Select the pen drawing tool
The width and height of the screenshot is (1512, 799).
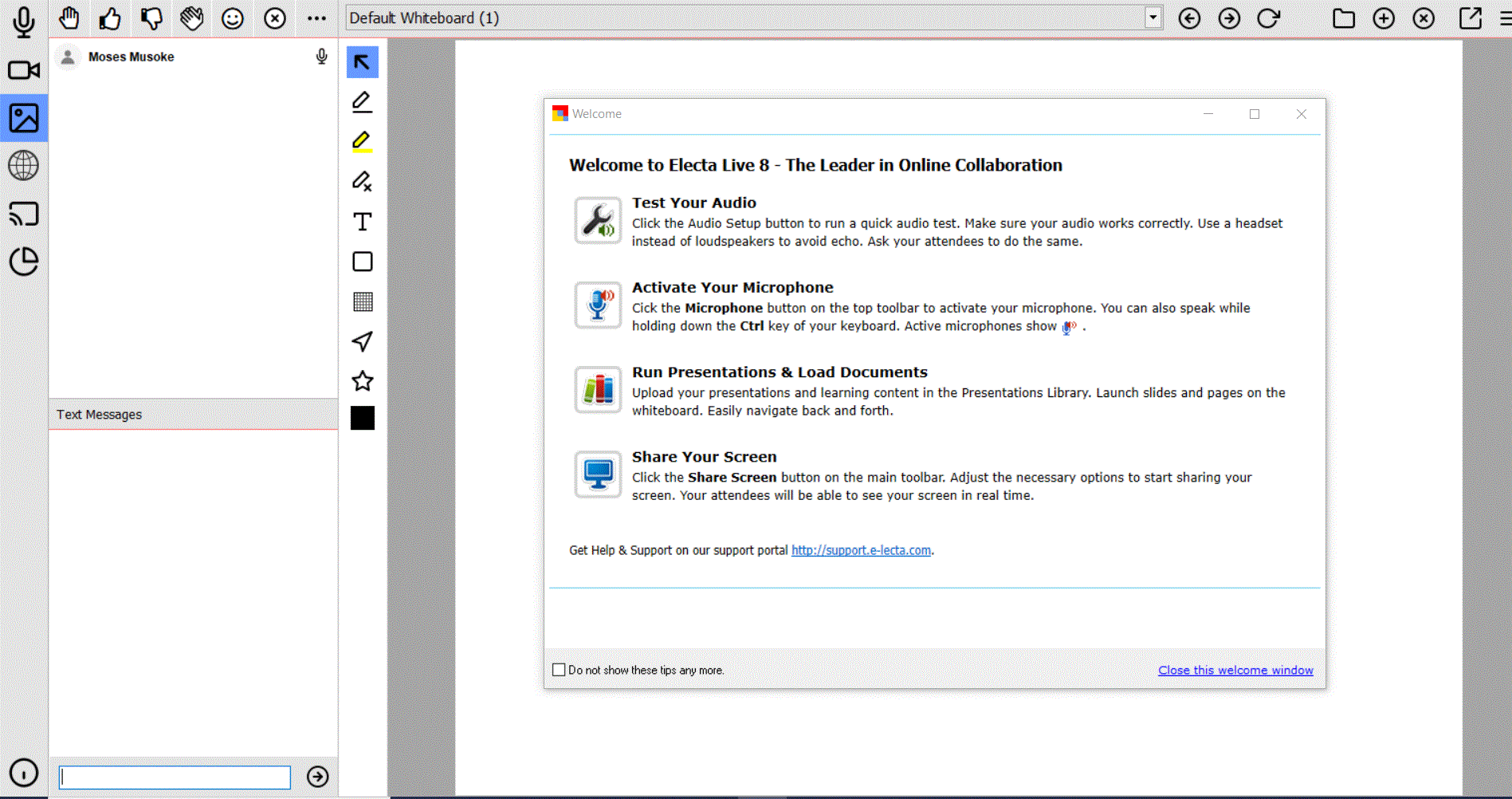[x=363, y=102]
